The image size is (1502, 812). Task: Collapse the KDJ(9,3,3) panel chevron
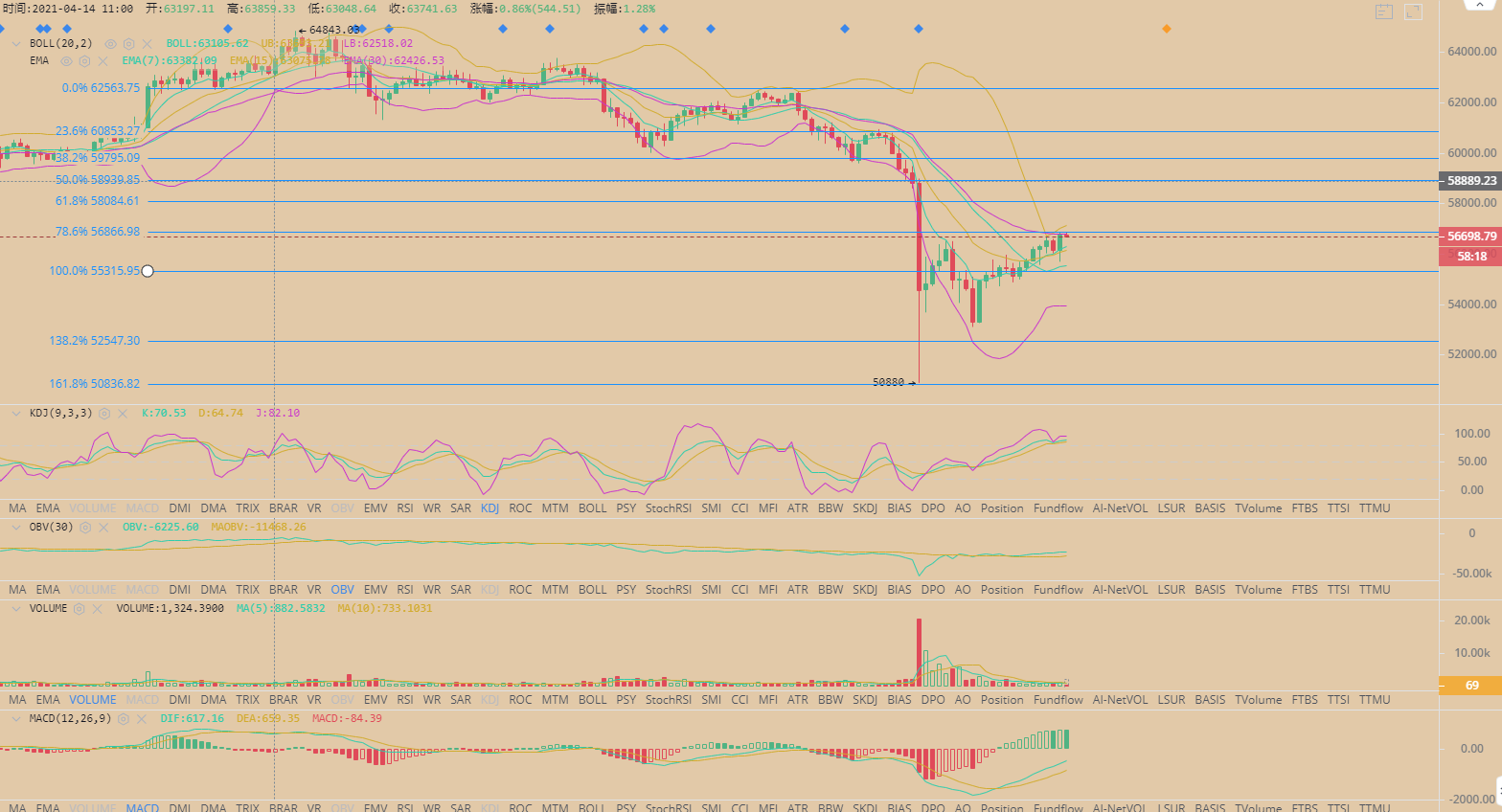point(16,414)
